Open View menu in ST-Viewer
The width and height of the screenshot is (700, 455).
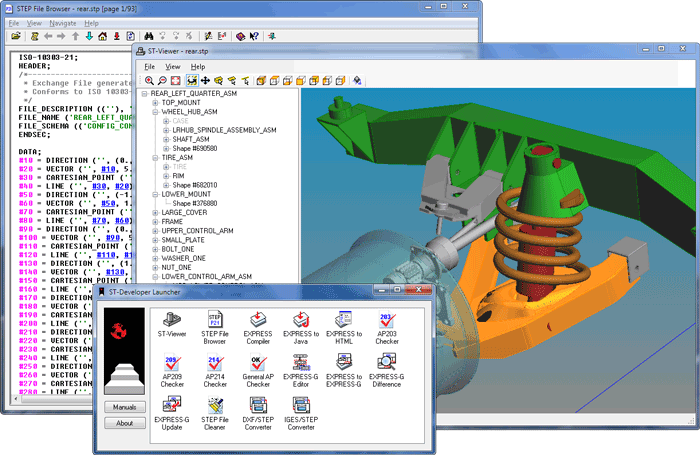173,67
